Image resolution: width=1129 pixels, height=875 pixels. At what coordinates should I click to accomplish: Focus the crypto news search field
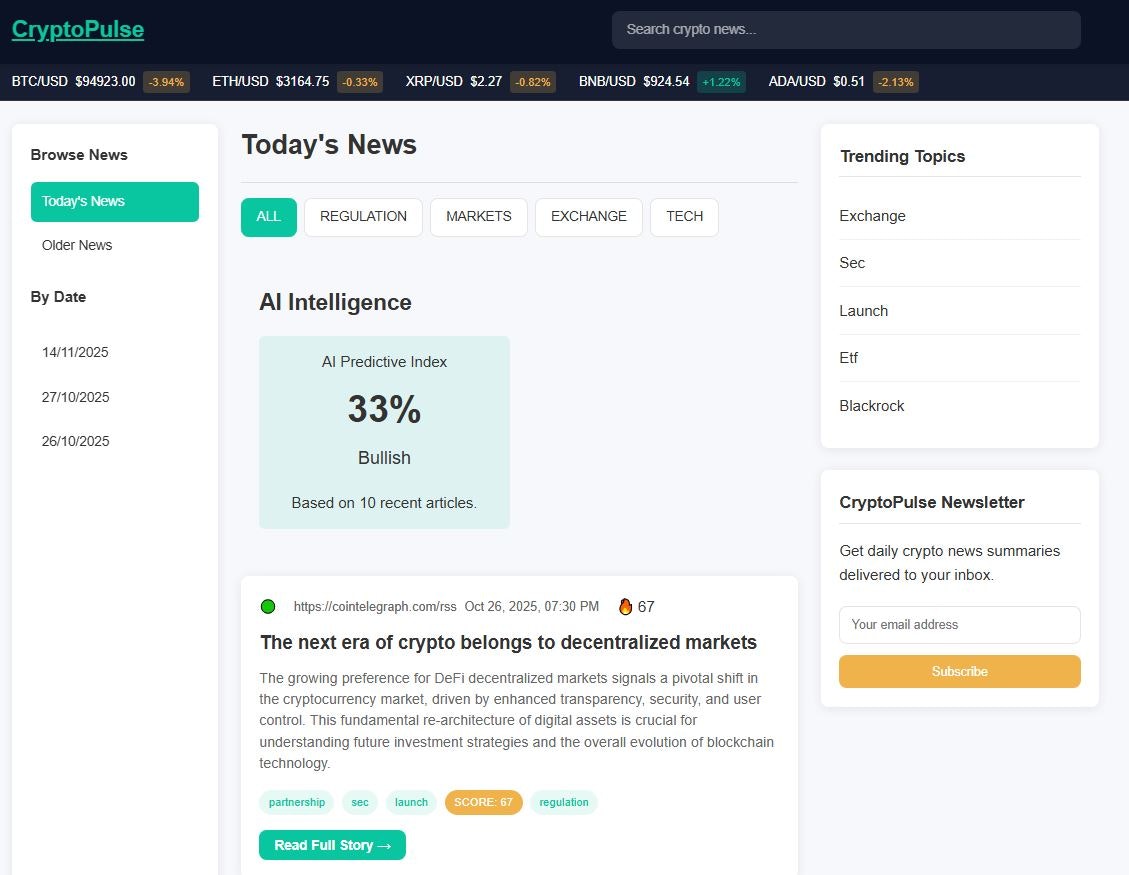coord(845,29)
